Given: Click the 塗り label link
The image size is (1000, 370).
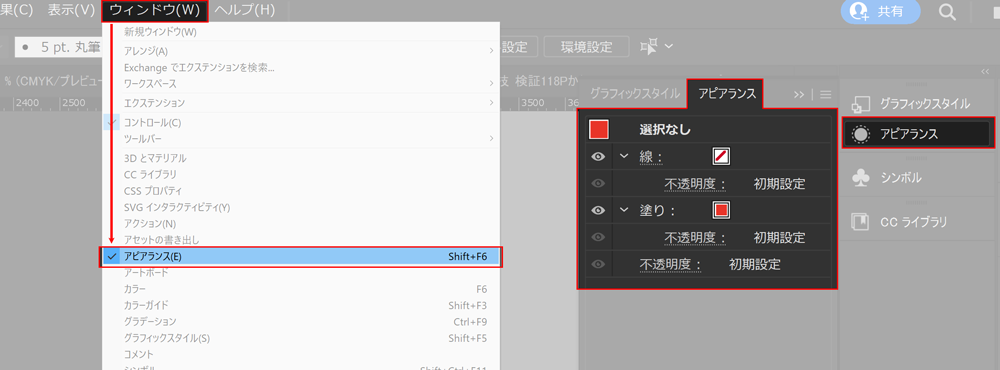Looking at the screenshot, I should pyautogui.click(x=658, y=211).
